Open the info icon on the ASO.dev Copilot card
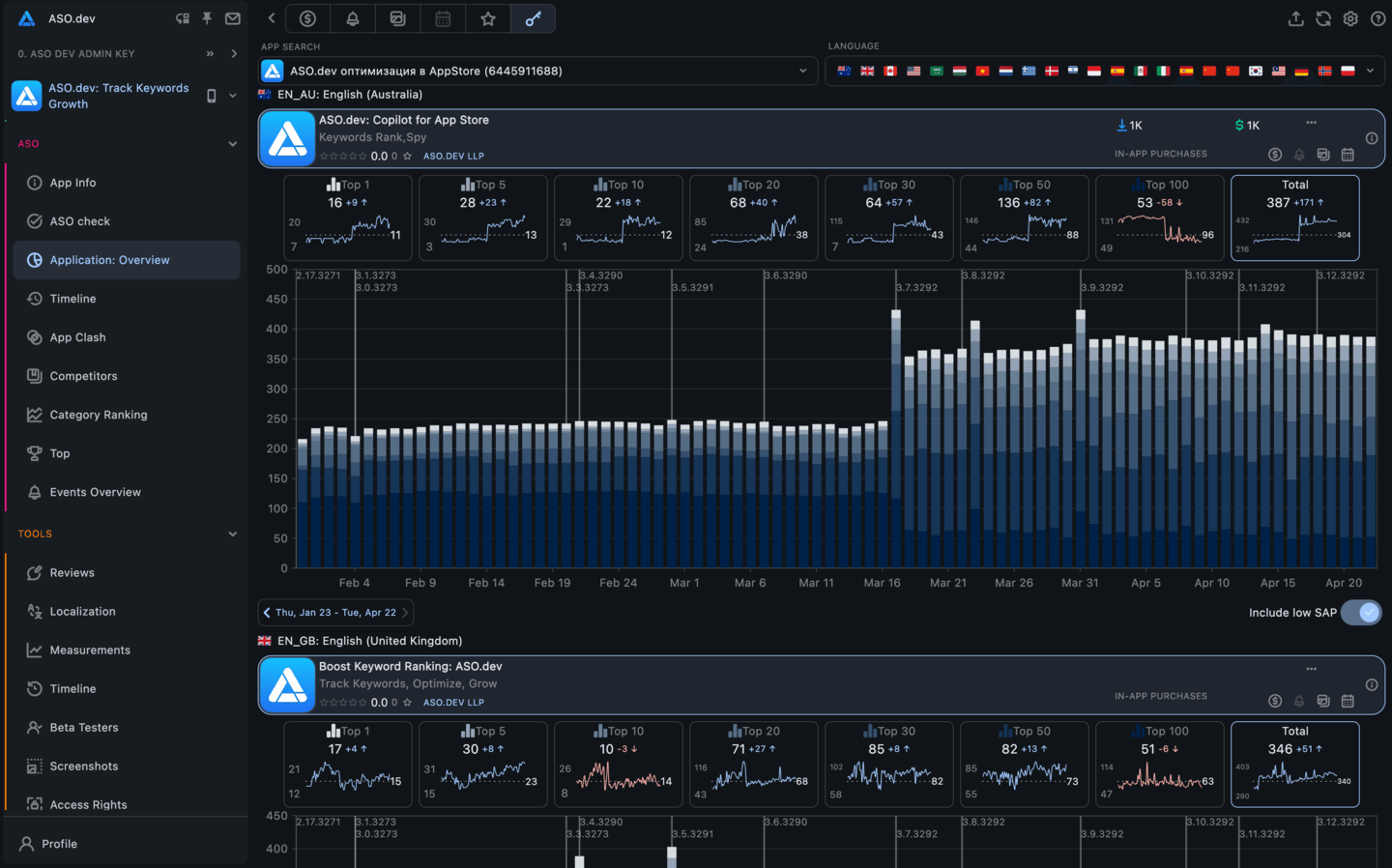This screenshot has width=1392, height=868. tap(1371, 137)
